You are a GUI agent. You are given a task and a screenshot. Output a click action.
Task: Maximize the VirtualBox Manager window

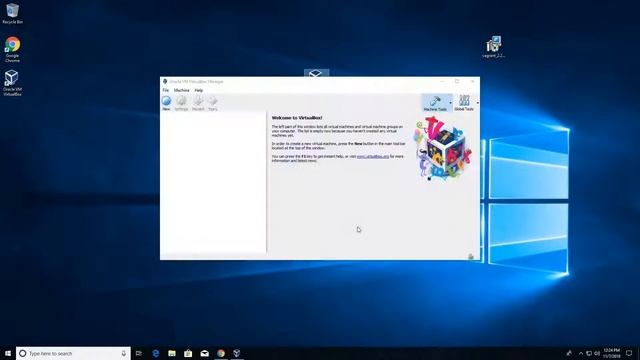(x=457, y=82)
